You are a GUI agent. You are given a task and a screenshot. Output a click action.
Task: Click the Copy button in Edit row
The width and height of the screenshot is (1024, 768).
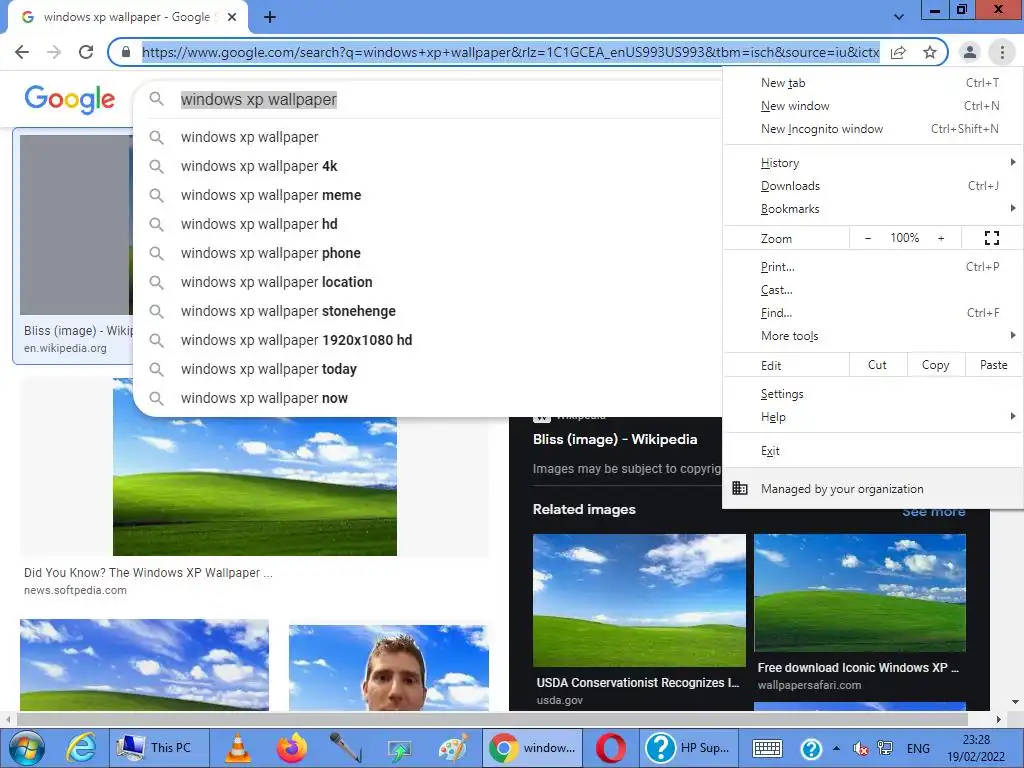(x=936, y=365)
